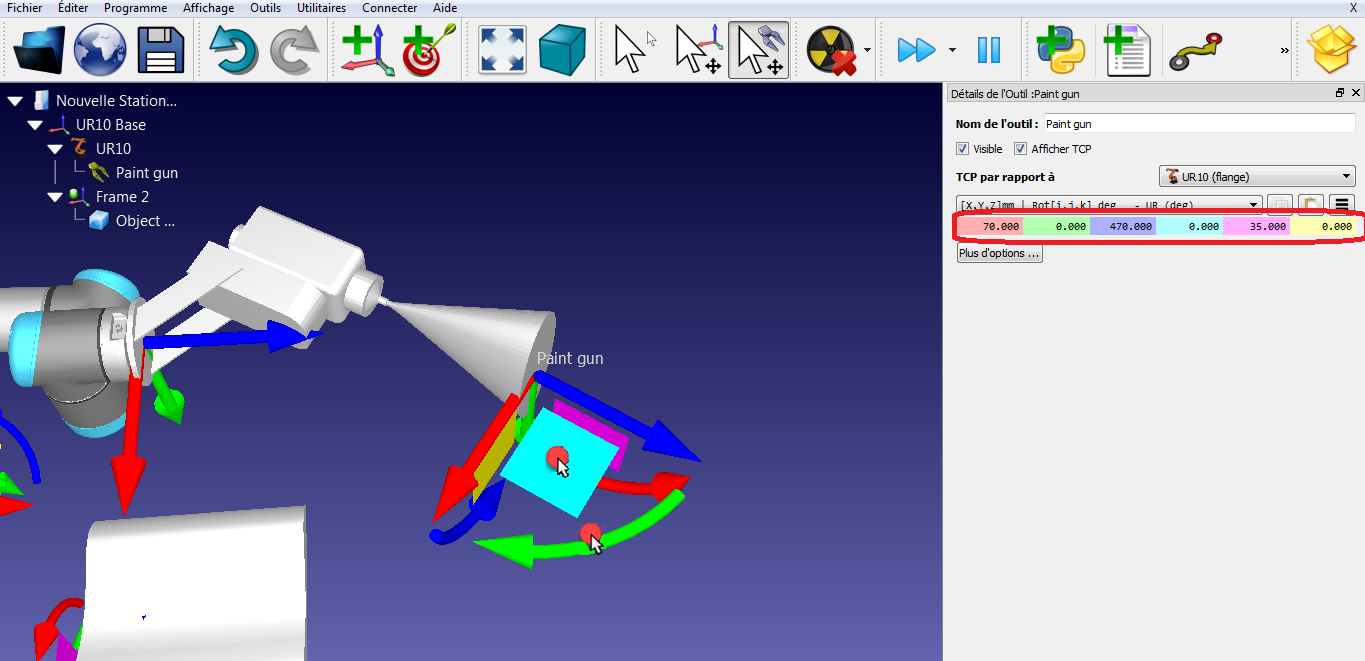1365x661 pixels.
Task: Open the pose format XYZ Rot dropdown
Action: [x=1109, y=204]
